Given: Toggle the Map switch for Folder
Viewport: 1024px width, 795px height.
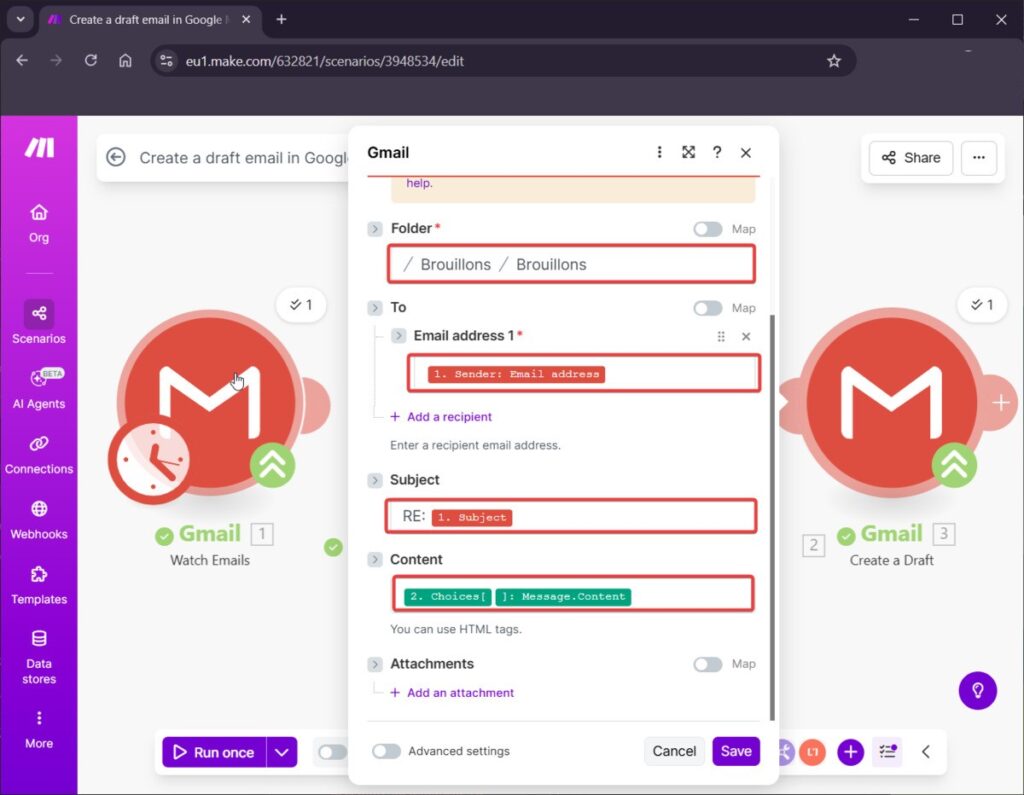Looking at the screenshot, I should pyautogui.click(x=708, y=229).
